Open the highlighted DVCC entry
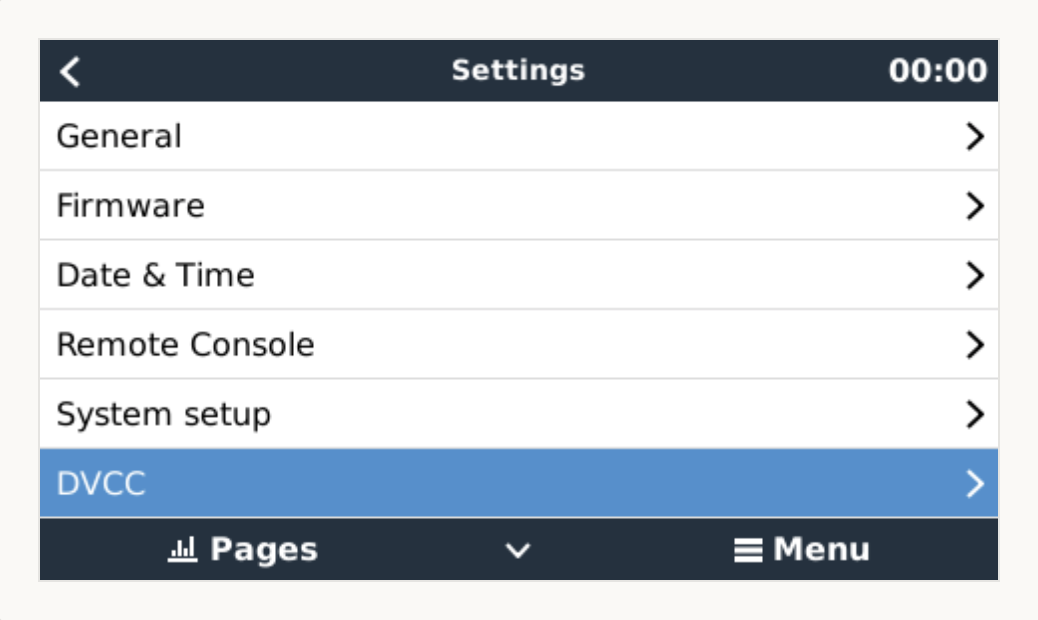 (101, 484)
